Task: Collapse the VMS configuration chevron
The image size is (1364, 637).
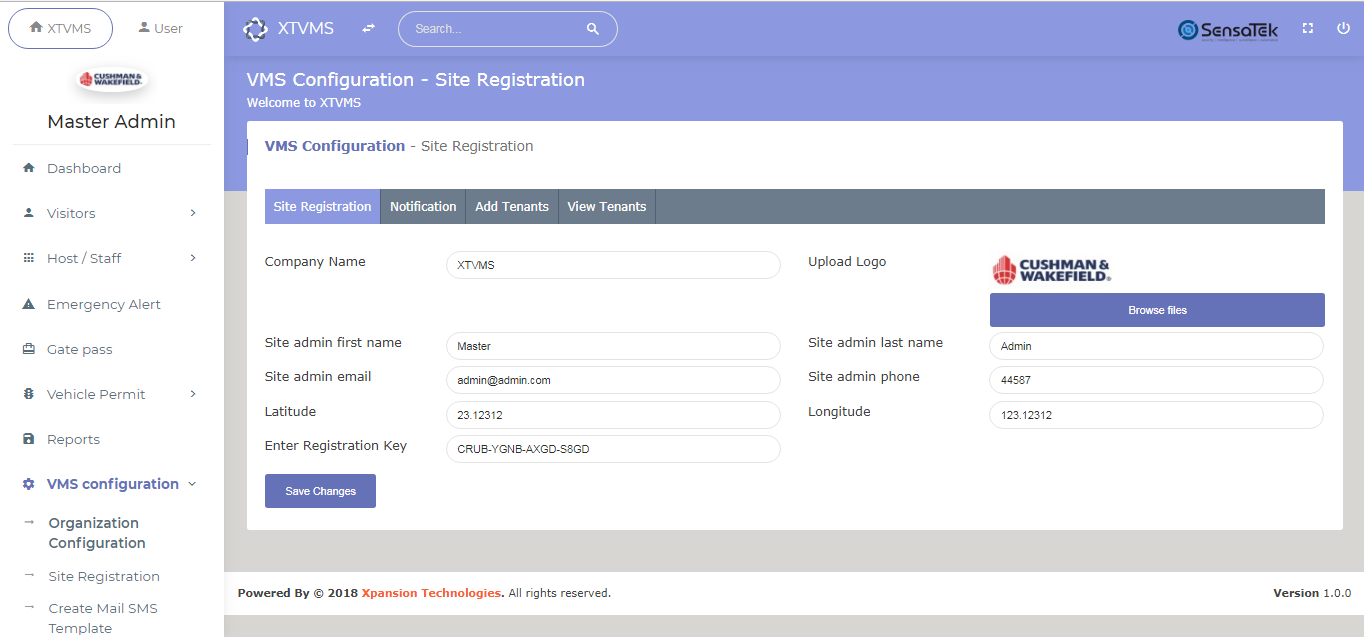Action: (192, 484)
